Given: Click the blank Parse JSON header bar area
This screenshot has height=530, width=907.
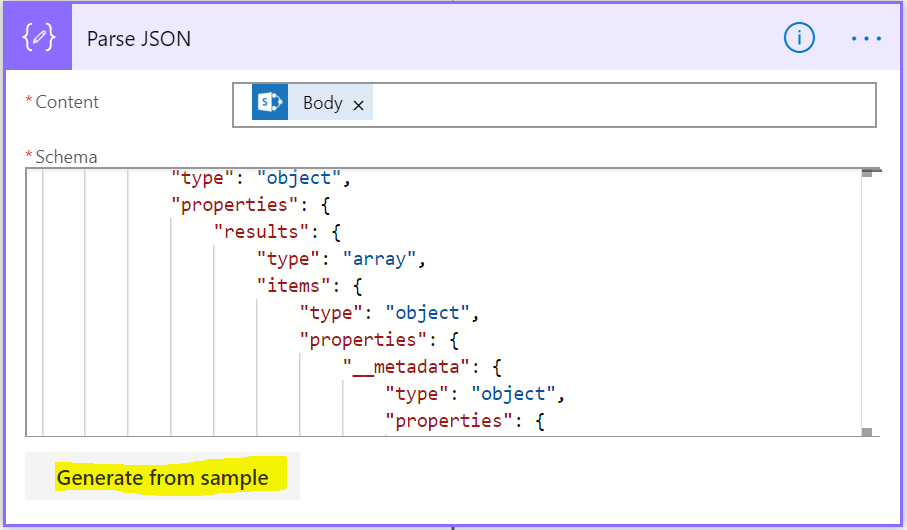Looking at the screenshot, I should [x=480, y=38].
